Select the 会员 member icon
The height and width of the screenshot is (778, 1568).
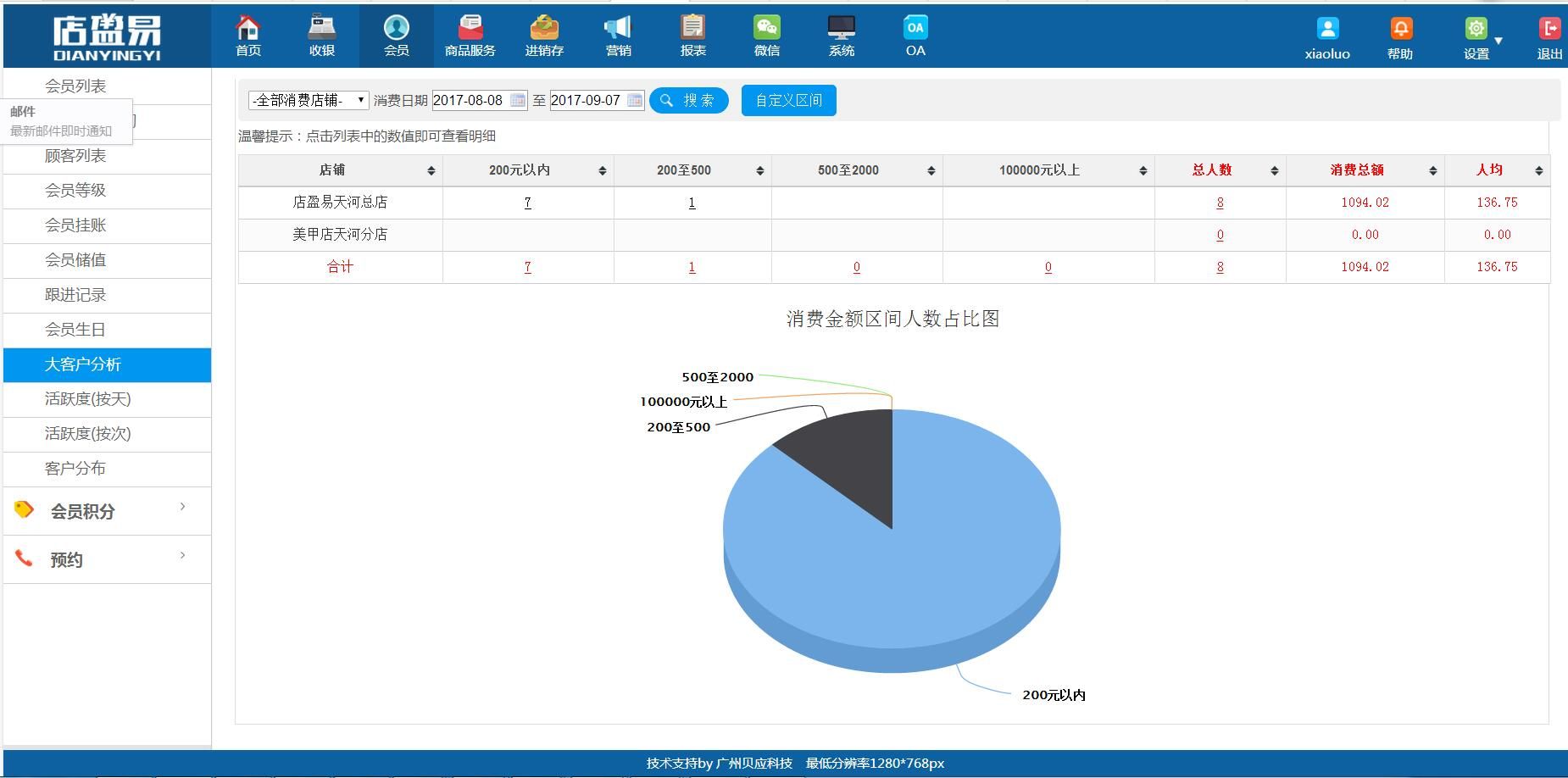pyautogui.click(x=396, y=28)
